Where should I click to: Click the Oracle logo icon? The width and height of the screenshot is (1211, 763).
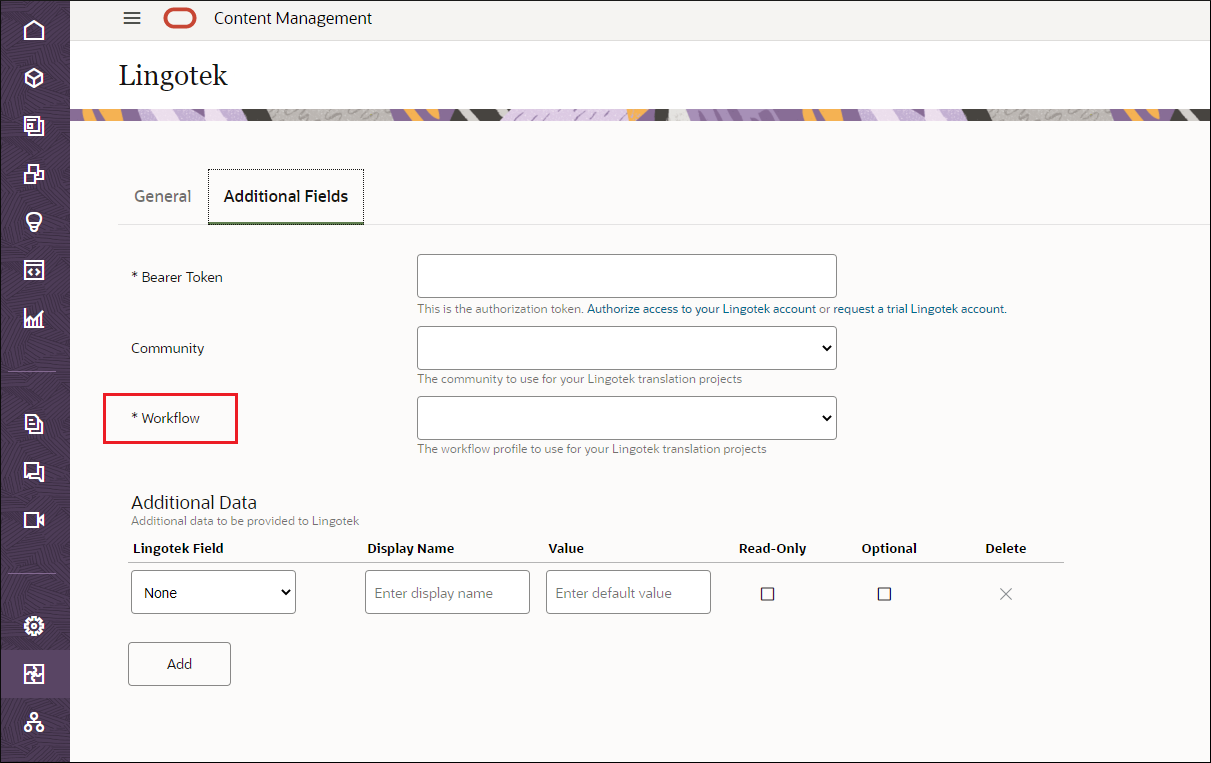(x=180, y=18)
